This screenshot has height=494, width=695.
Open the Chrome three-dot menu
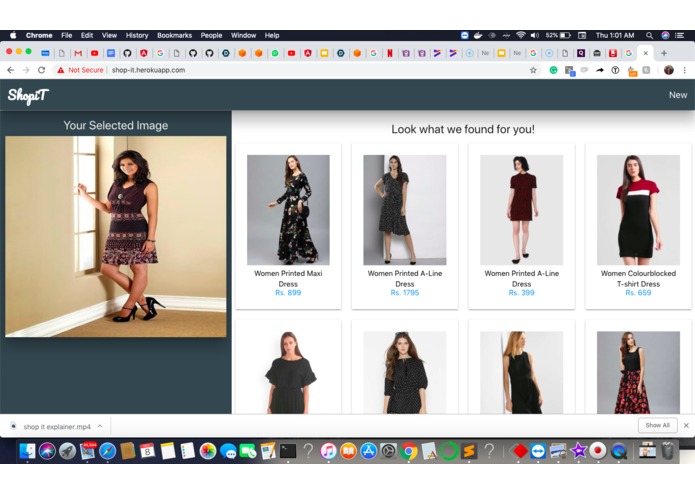(x=684, y=70)
